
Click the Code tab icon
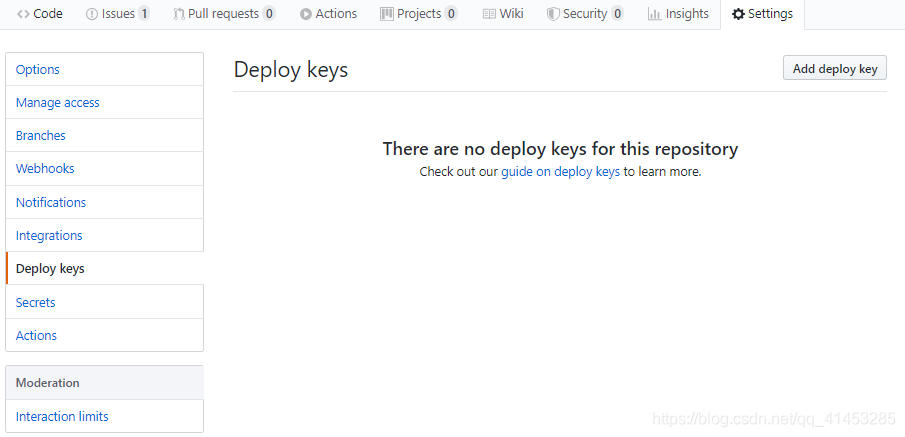(24, 14)
